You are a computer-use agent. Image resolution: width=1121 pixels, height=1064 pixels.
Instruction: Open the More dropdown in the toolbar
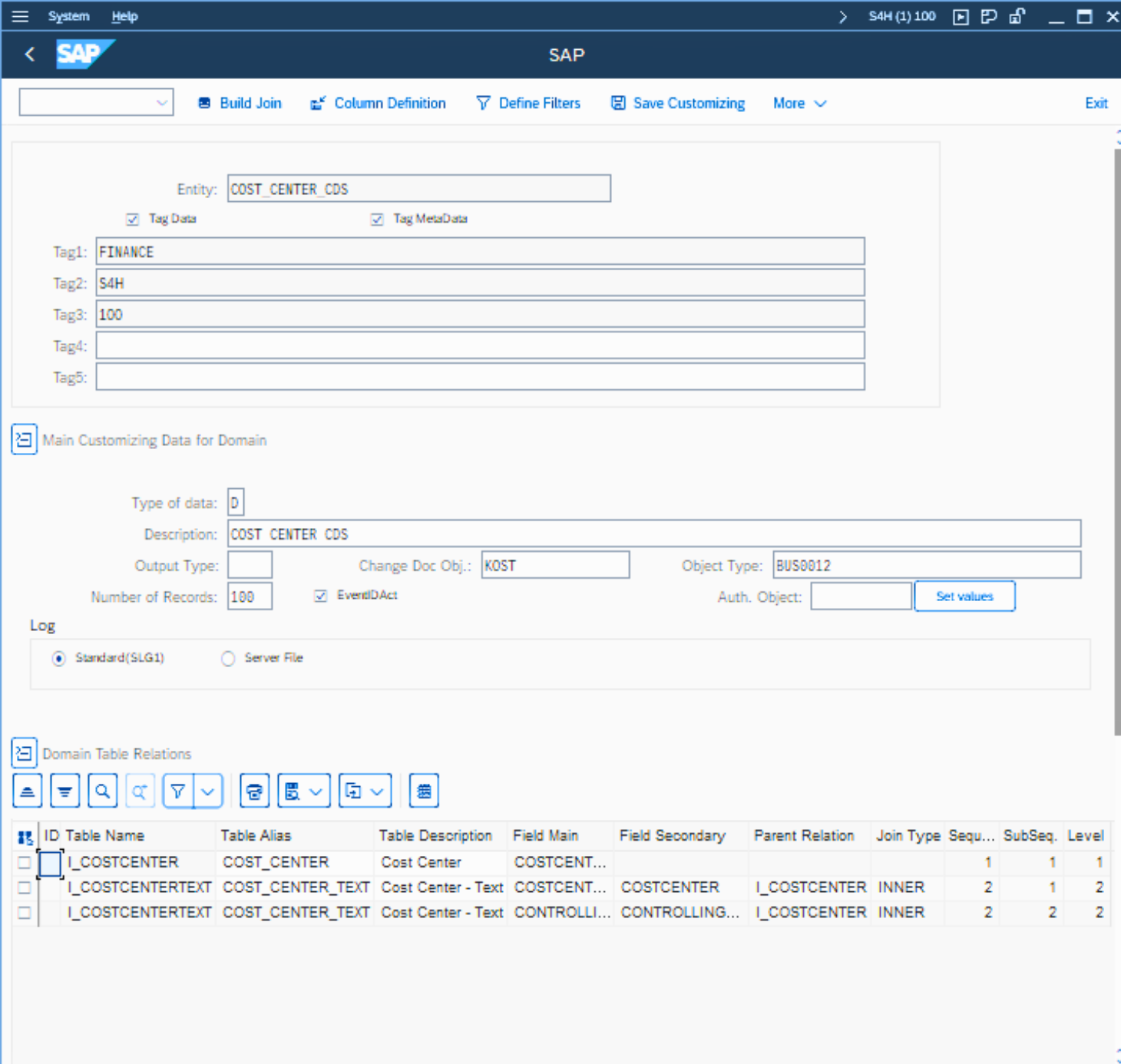pyautogui.click(x=799, y=104)
